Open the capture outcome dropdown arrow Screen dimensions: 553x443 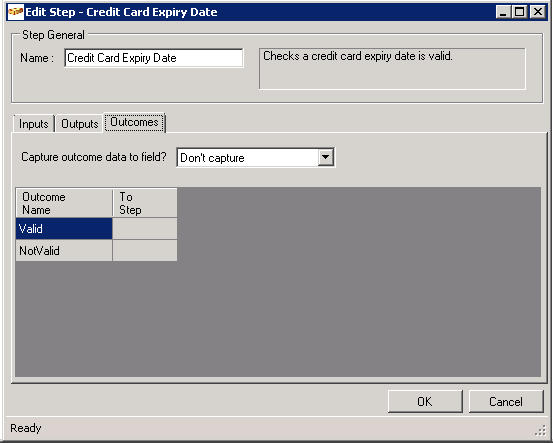tap(326, 157)
